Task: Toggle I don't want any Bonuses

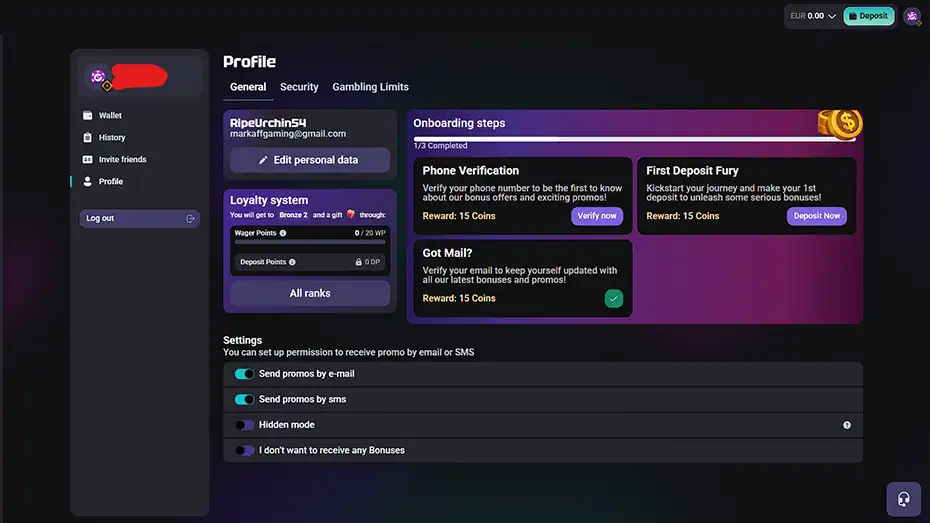Action: coord(244,450)
